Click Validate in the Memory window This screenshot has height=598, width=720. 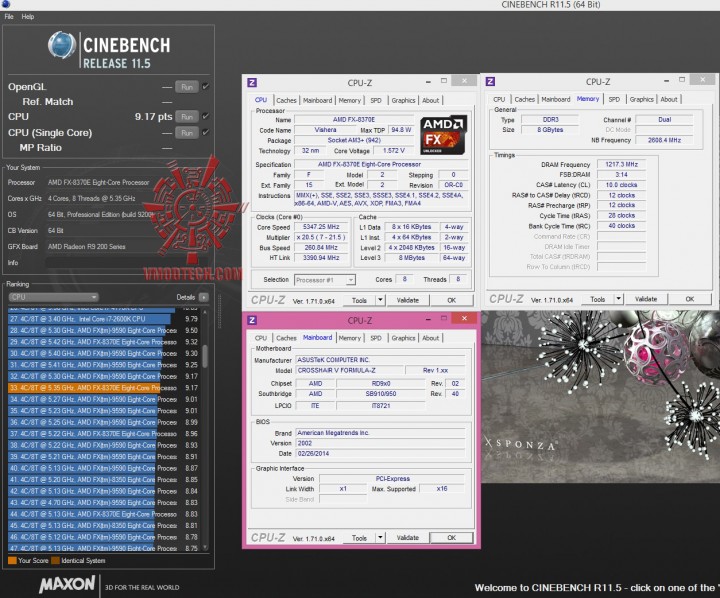tap(646, 299)
